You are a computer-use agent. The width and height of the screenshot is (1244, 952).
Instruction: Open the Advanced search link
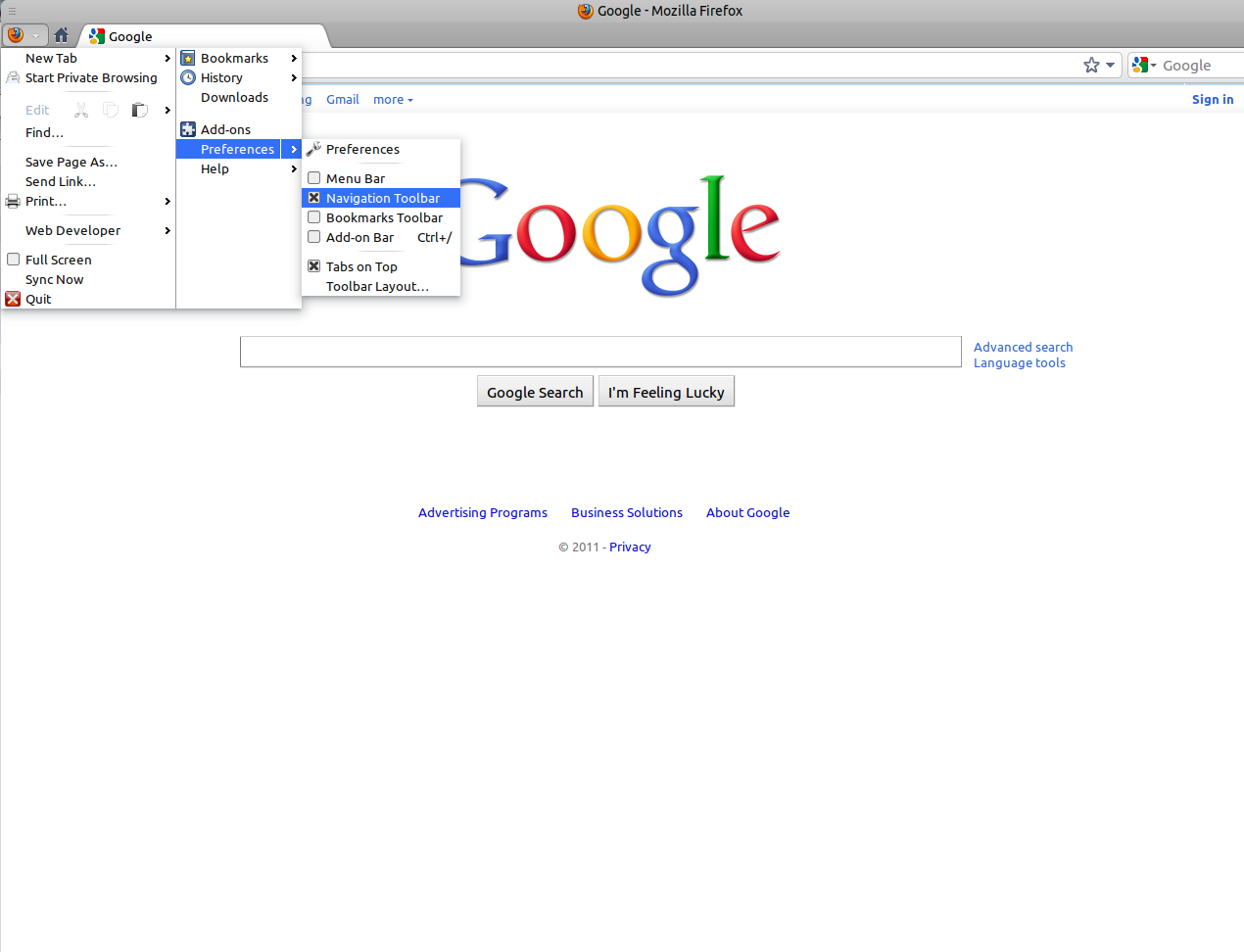click(1023, 348)
